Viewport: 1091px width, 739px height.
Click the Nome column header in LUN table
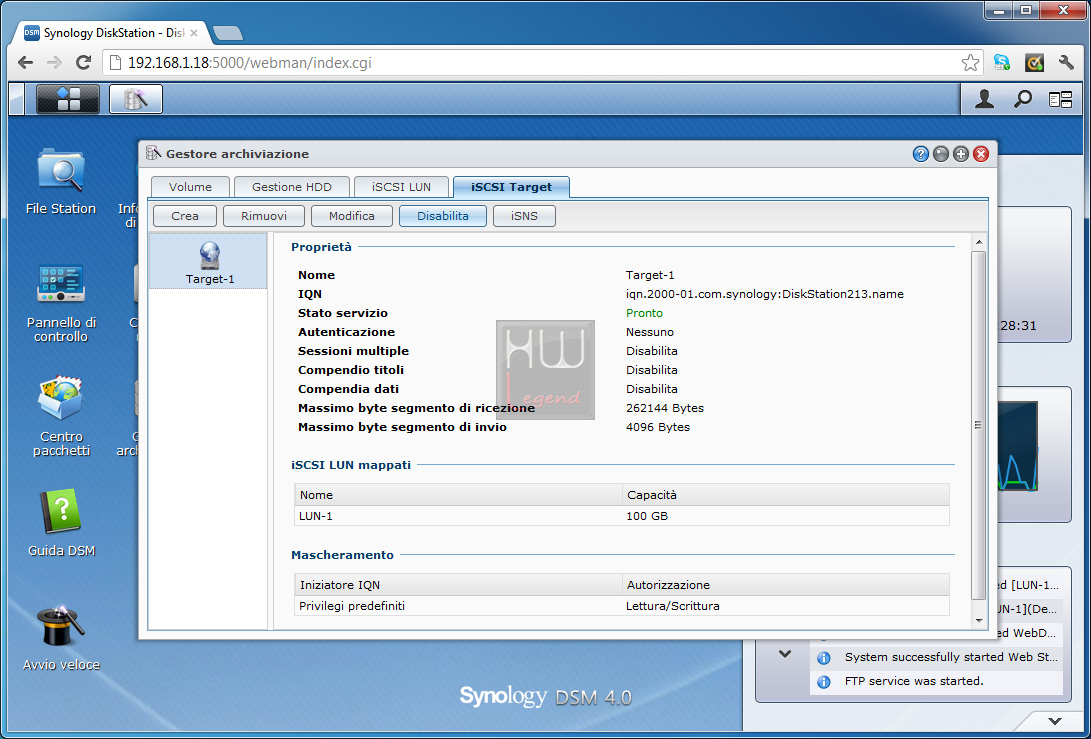[458, 495]
